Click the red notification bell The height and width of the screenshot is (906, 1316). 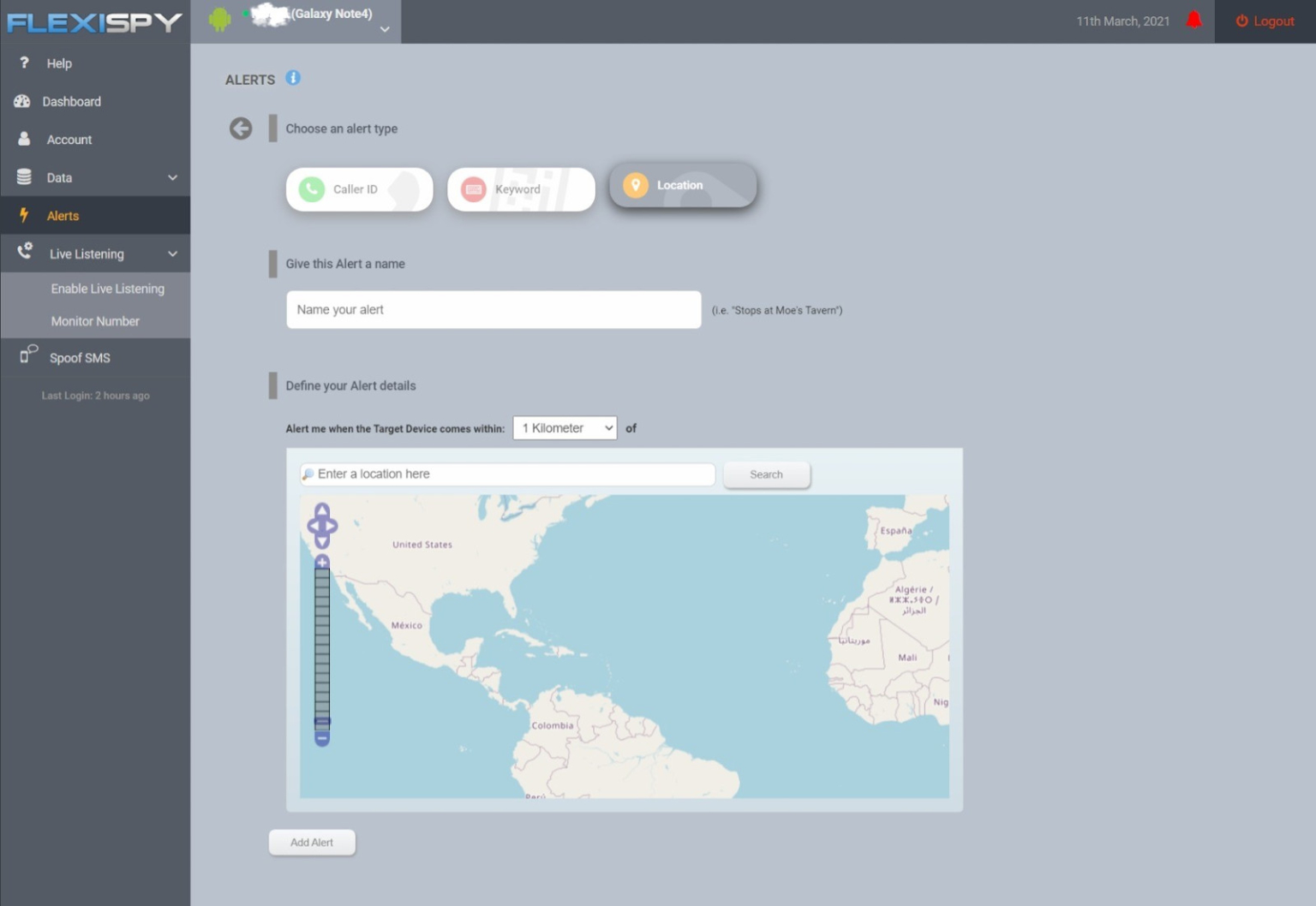1194,21
